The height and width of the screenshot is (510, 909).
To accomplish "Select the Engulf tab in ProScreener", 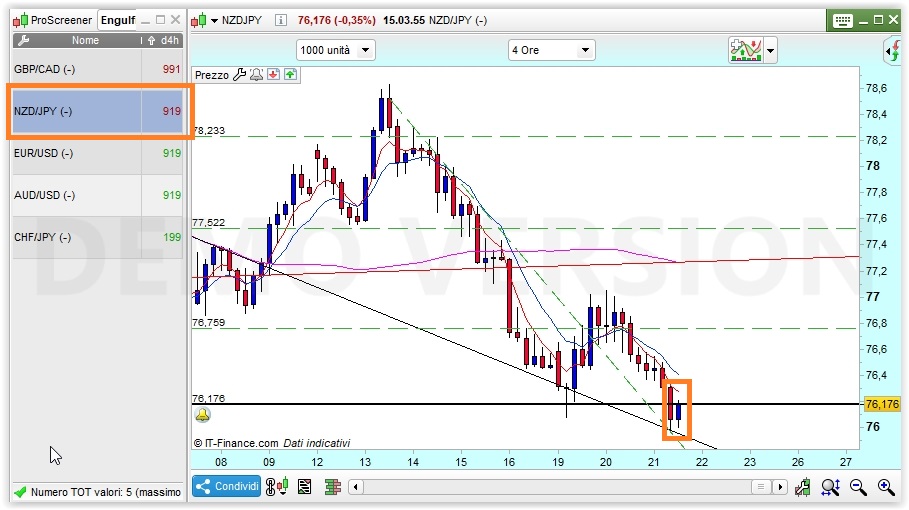I will pyautogui.click(x=118, y=20).
